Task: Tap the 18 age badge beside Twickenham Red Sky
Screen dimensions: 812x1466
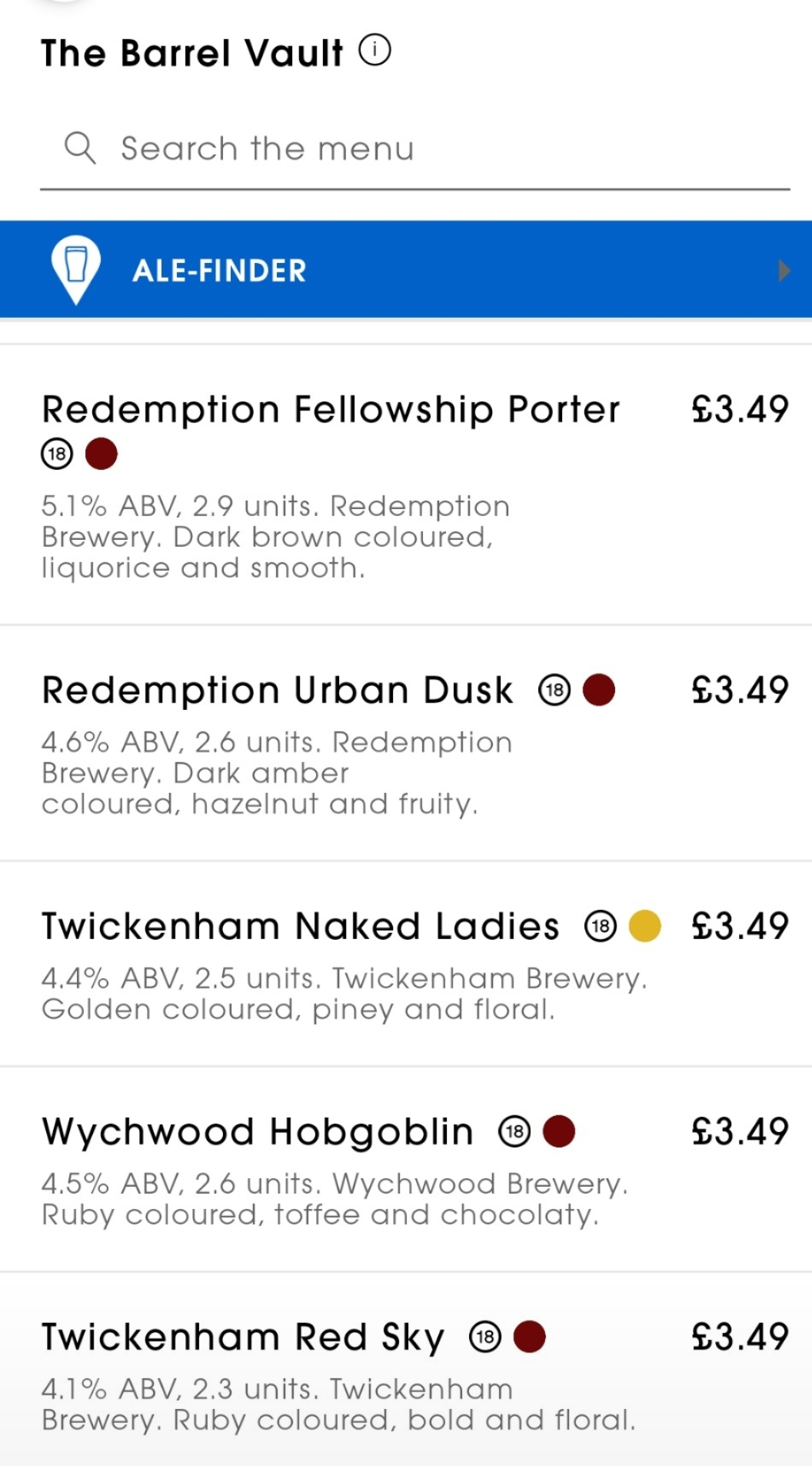Action: [x=485, y=1337]
